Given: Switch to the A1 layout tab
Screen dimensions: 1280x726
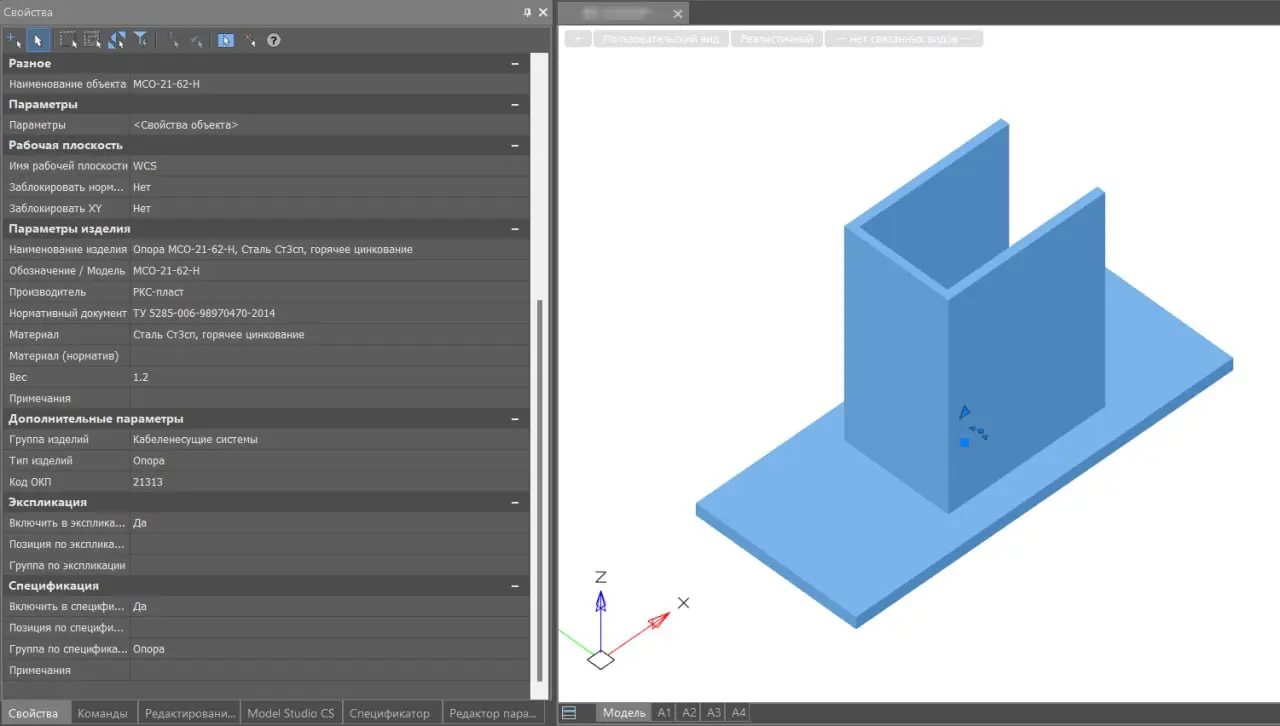Looking at the screenshot, I should click(x=664, y=713).
